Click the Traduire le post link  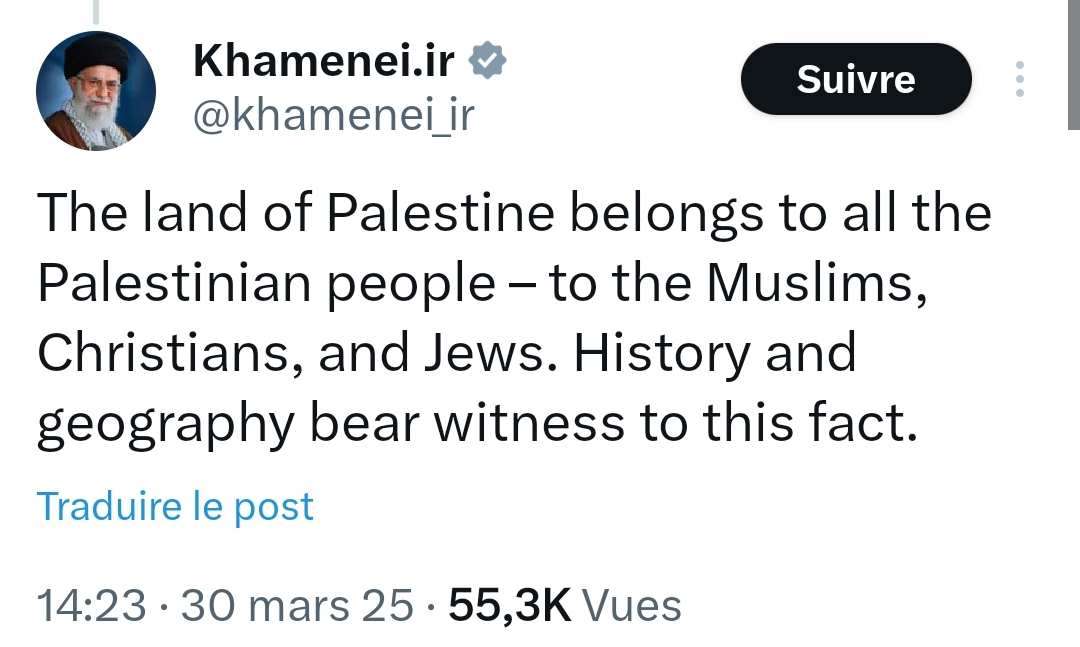click(x=175, y=506)
